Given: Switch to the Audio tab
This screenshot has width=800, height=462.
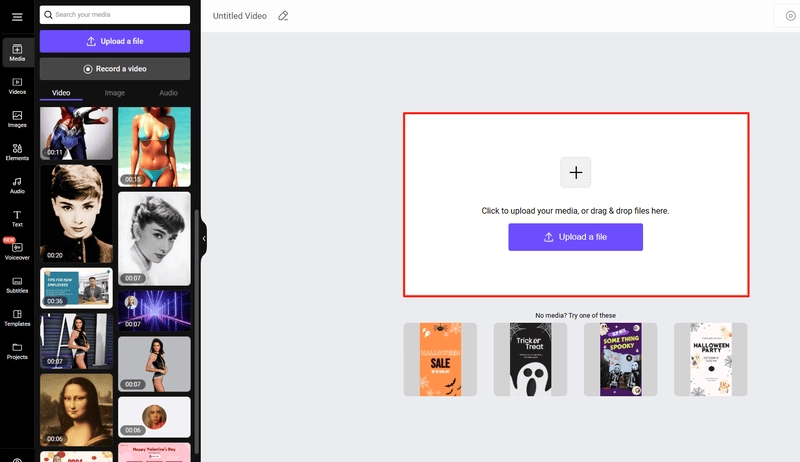Looking at the screenshot, I should point(168,93).
